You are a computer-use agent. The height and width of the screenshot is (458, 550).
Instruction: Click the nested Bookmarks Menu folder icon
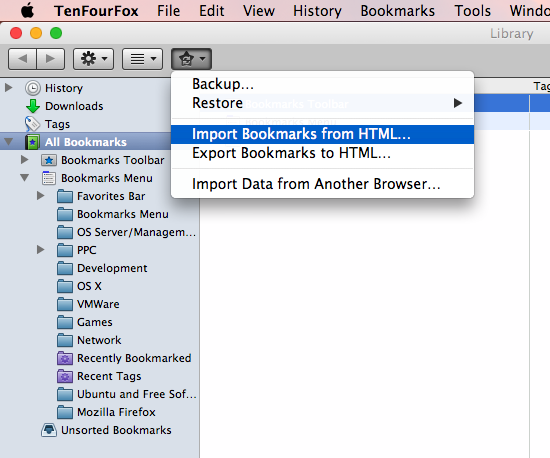click(65, 214)
